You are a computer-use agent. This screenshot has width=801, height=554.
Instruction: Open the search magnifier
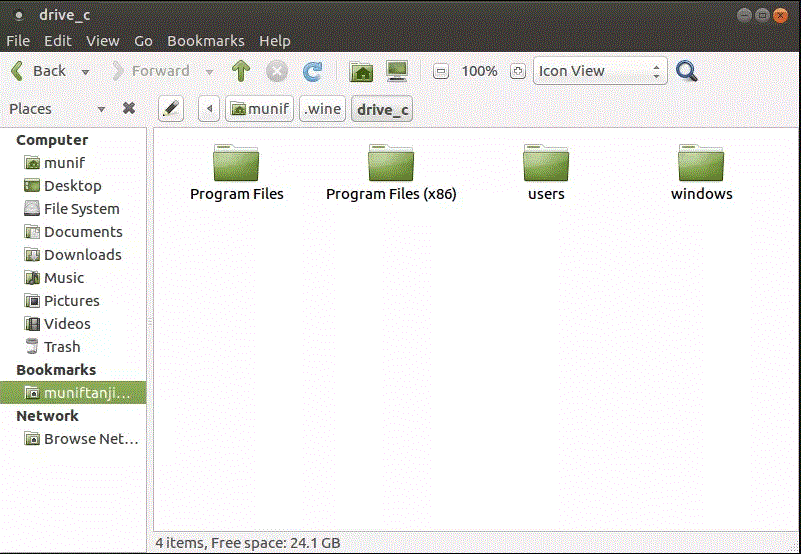click(687, 71)
